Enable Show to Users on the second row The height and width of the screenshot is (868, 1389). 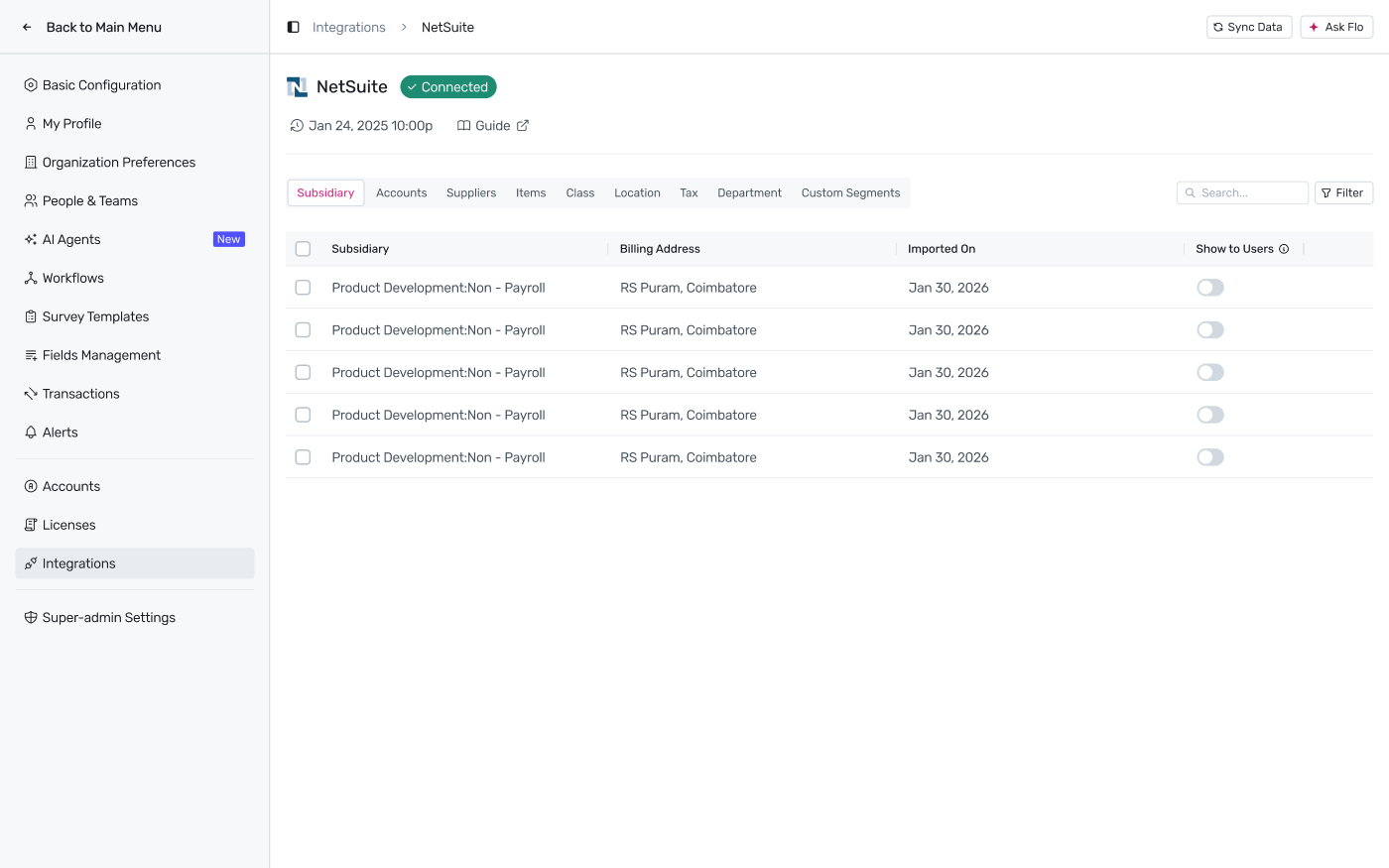pyautogui.click(x=1210, y=330)
